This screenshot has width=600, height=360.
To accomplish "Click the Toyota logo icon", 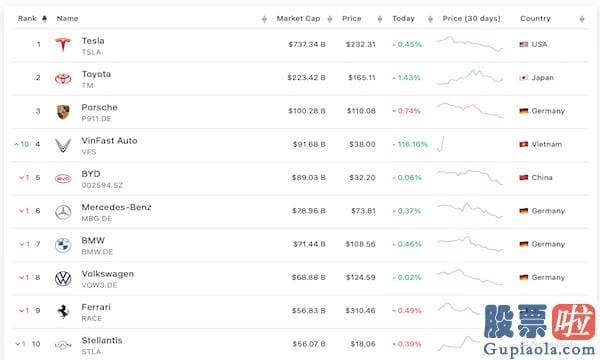I will [x=63, y=79].
